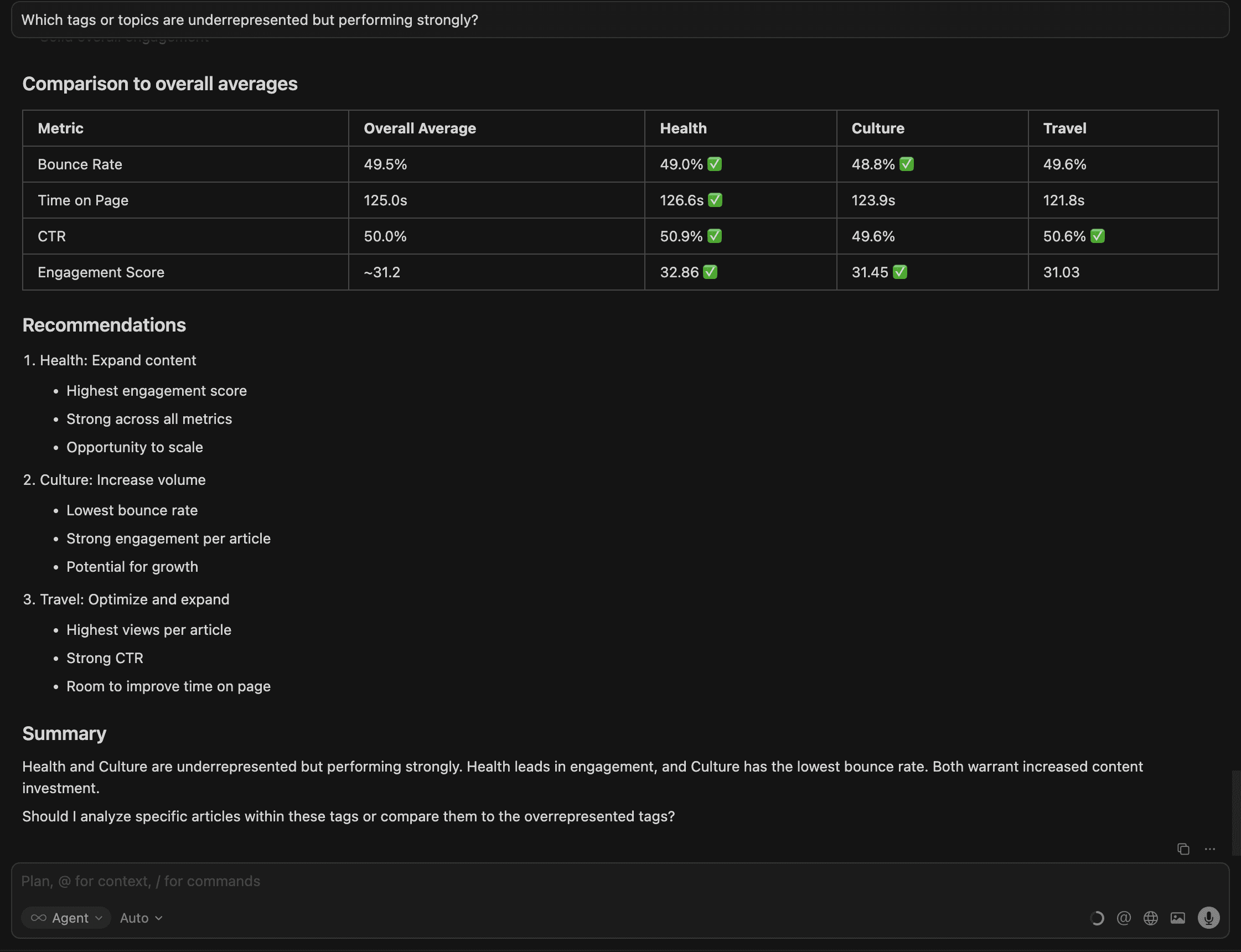Image resolution: width=1241 pixels, height=952 pixels.
Task: Click the Recommendations heading
Action: 104,325
